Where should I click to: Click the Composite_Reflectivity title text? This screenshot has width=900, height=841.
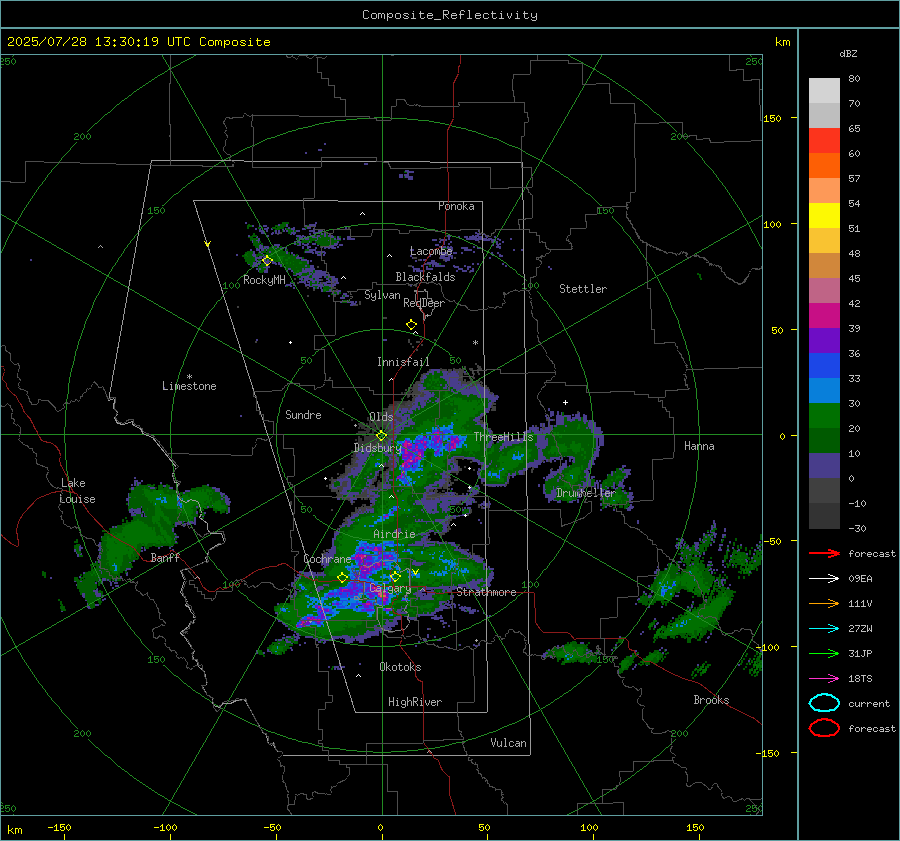pyautogui.click(x=450, y=15)
